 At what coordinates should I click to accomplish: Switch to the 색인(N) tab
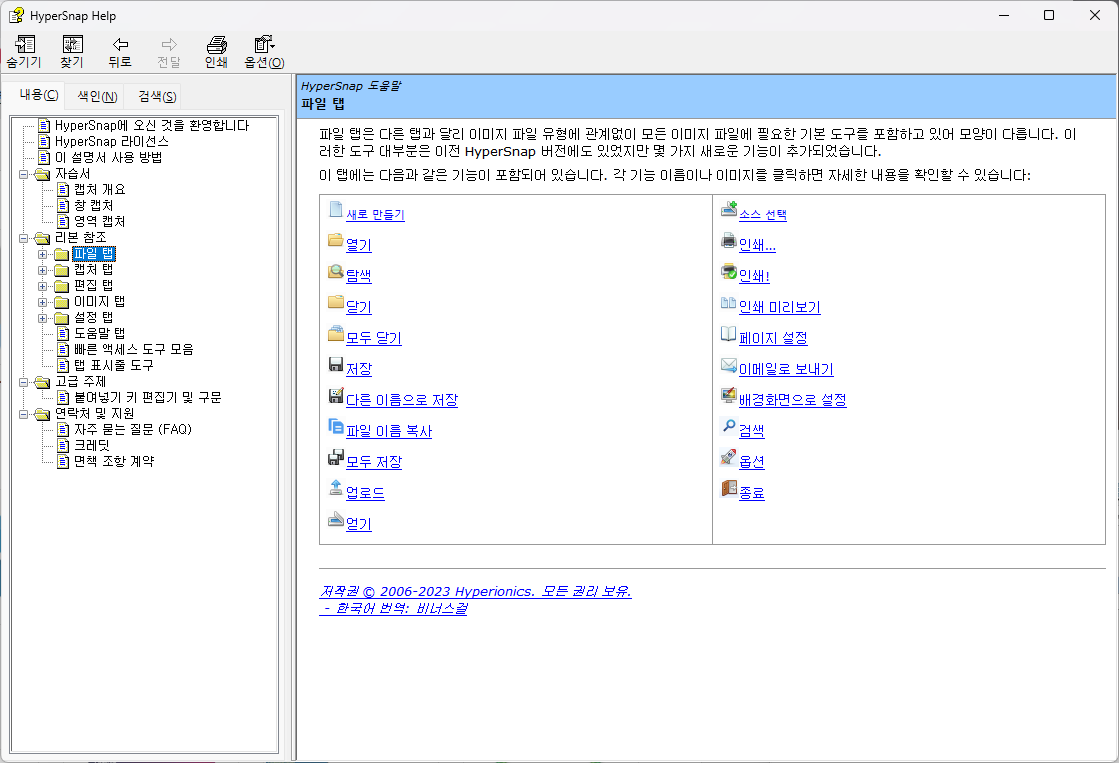[x=97, y=96]
